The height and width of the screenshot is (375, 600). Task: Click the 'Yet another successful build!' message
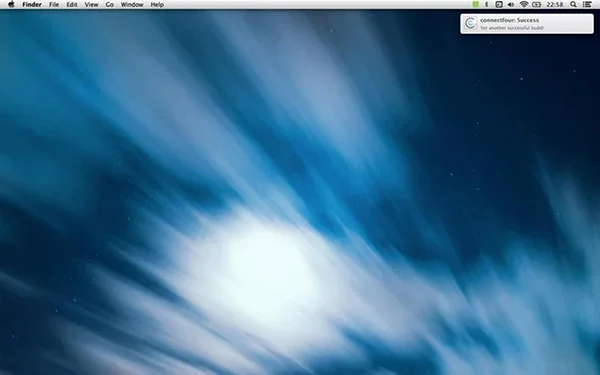click(512, 28)
